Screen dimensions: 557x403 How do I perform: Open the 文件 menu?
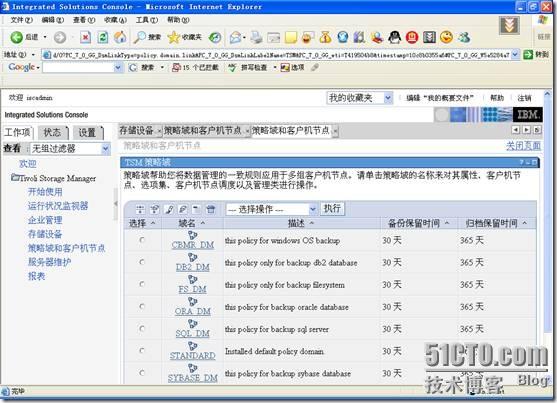(21, 20)
